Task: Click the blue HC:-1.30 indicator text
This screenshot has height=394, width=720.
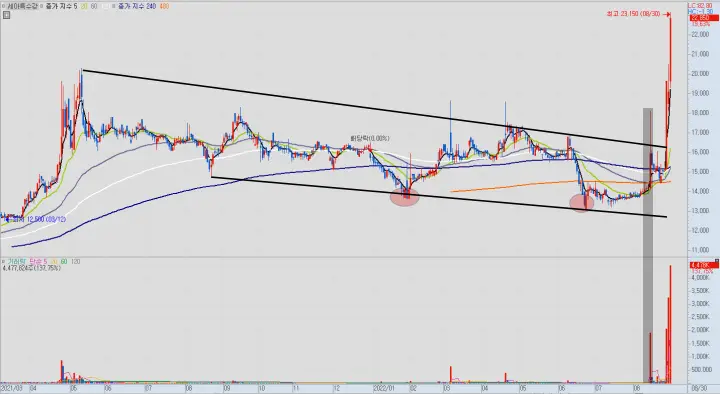Action: point(701,11)
